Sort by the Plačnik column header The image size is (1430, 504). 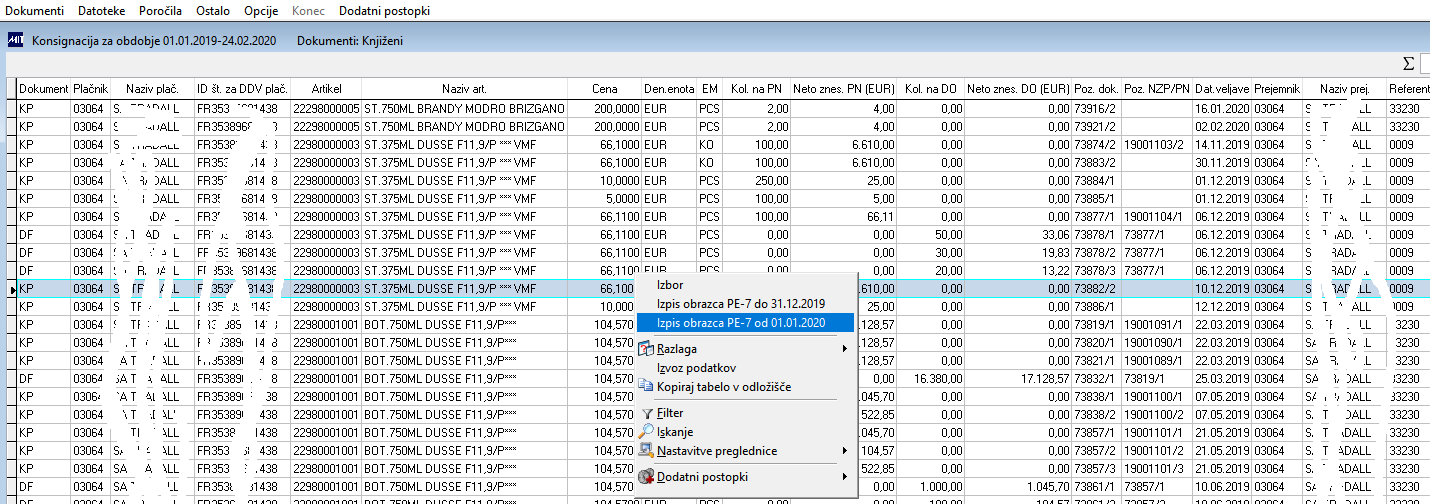pyautogui.click(x=90, y=89)
